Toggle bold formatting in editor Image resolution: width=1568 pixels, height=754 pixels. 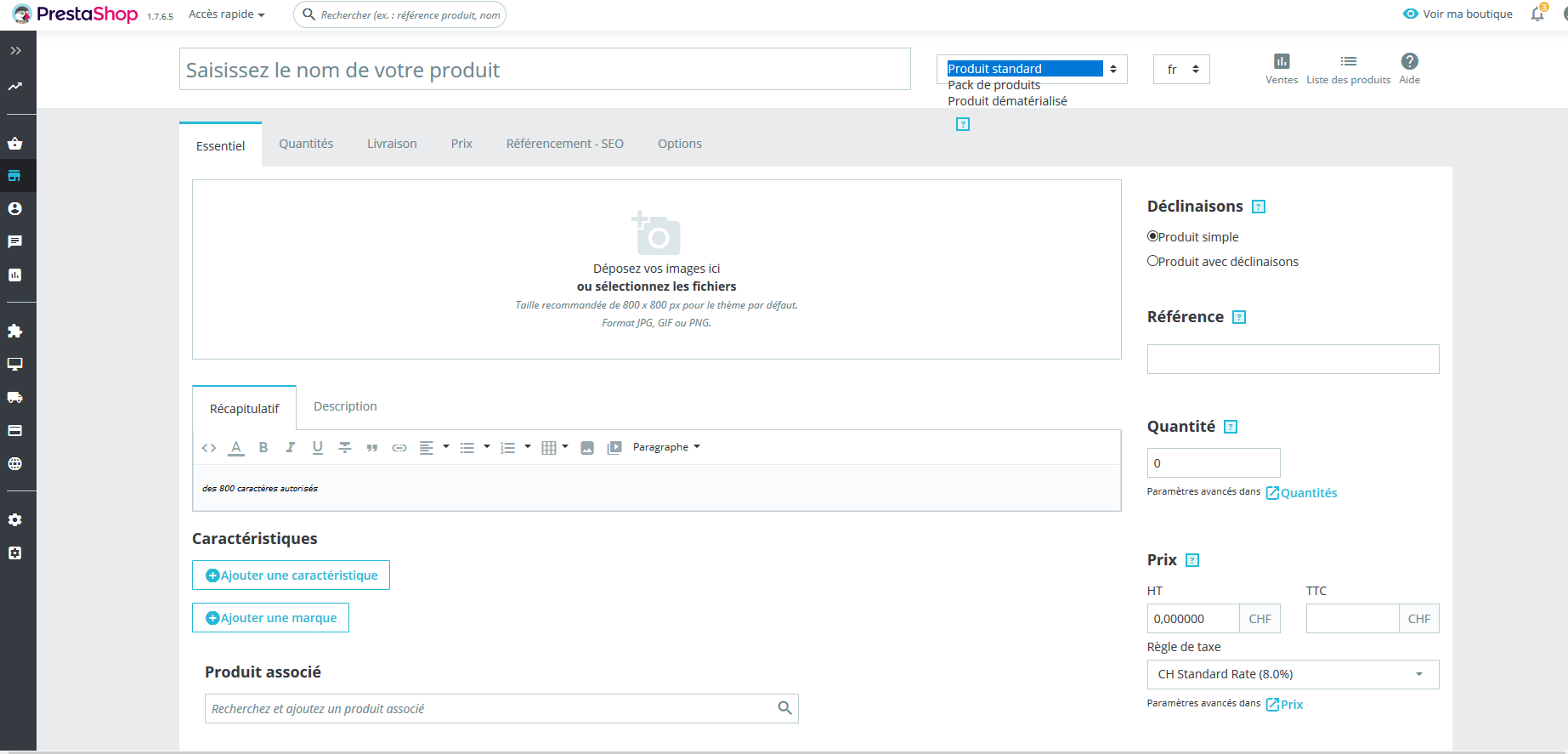coord(263,447)
